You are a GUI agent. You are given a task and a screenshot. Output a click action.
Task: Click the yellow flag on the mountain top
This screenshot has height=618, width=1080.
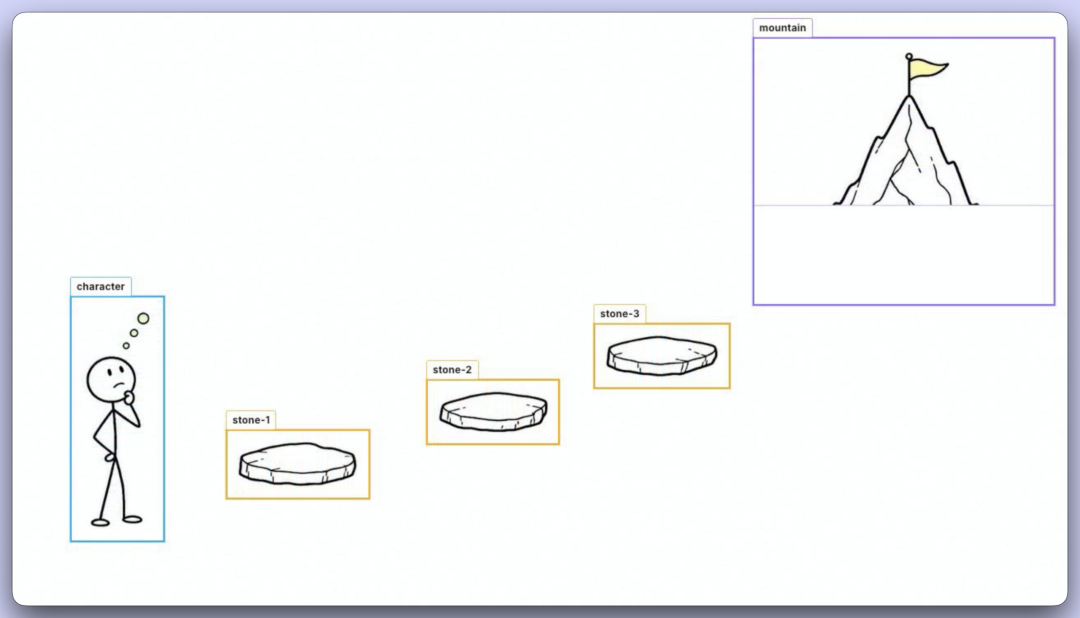pos(927,69)
